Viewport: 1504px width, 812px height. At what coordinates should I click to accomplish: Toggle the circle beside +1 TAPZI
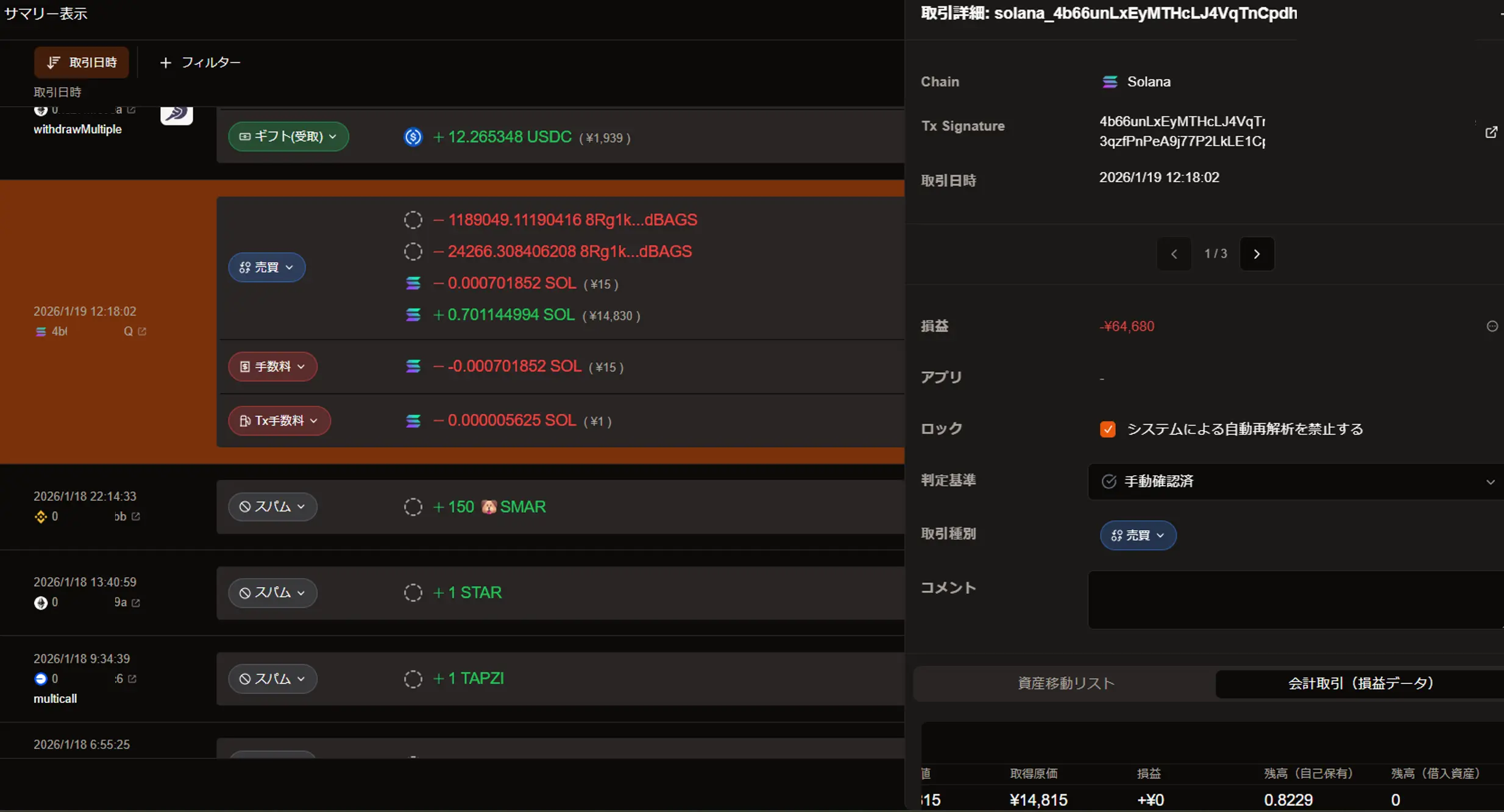tap(413, 679)
